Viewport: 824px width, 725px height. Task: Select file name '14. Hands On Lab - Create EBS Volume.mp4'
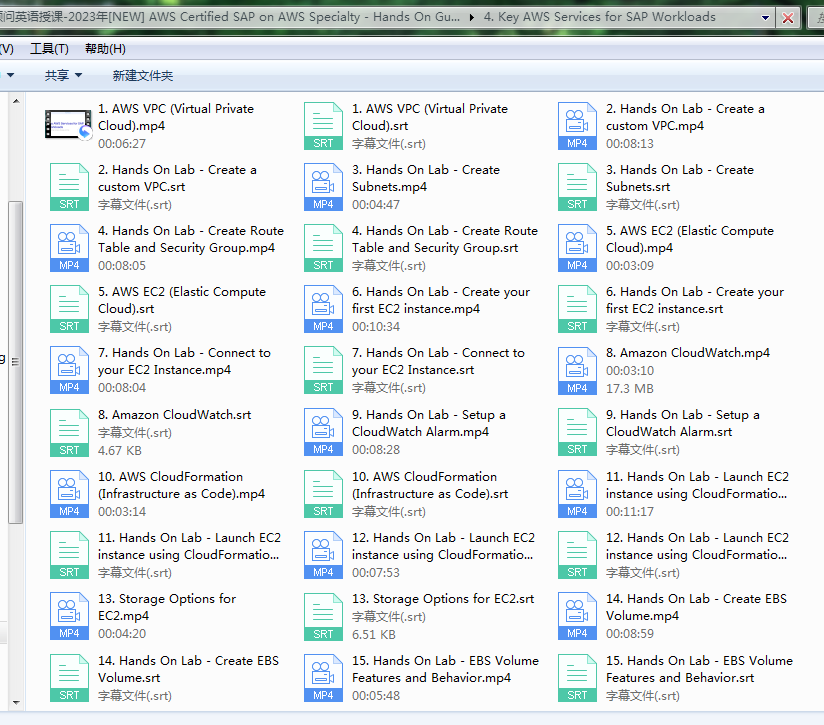coord(696,607)
